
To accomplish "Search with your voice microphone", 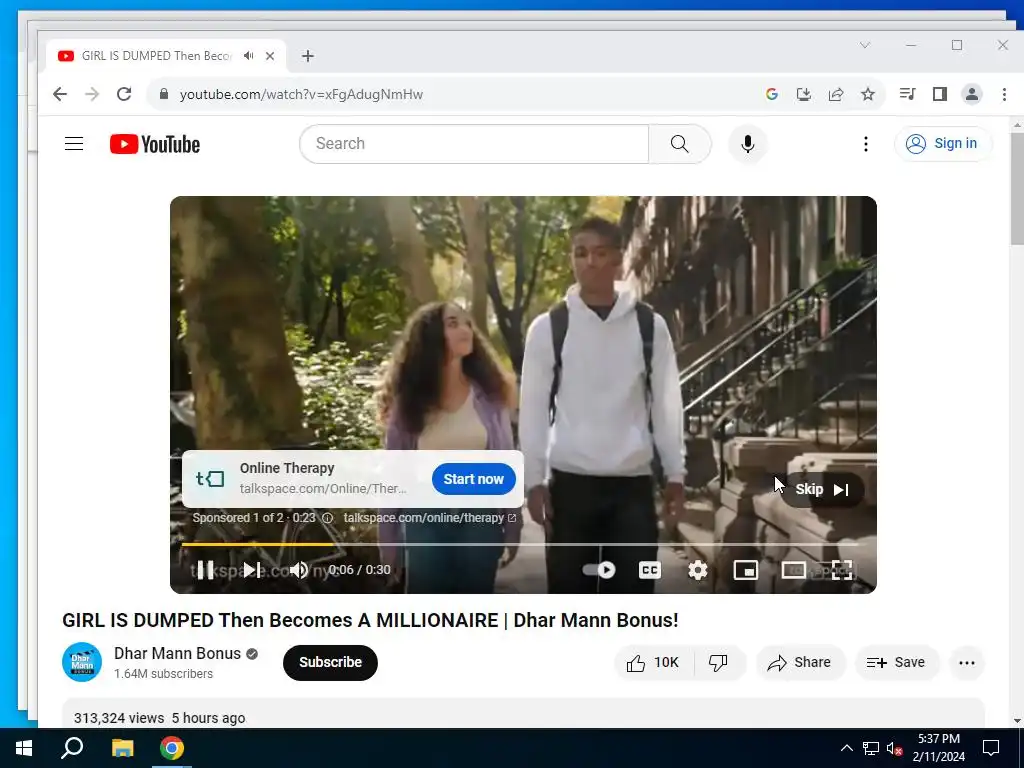I will 748,144.
